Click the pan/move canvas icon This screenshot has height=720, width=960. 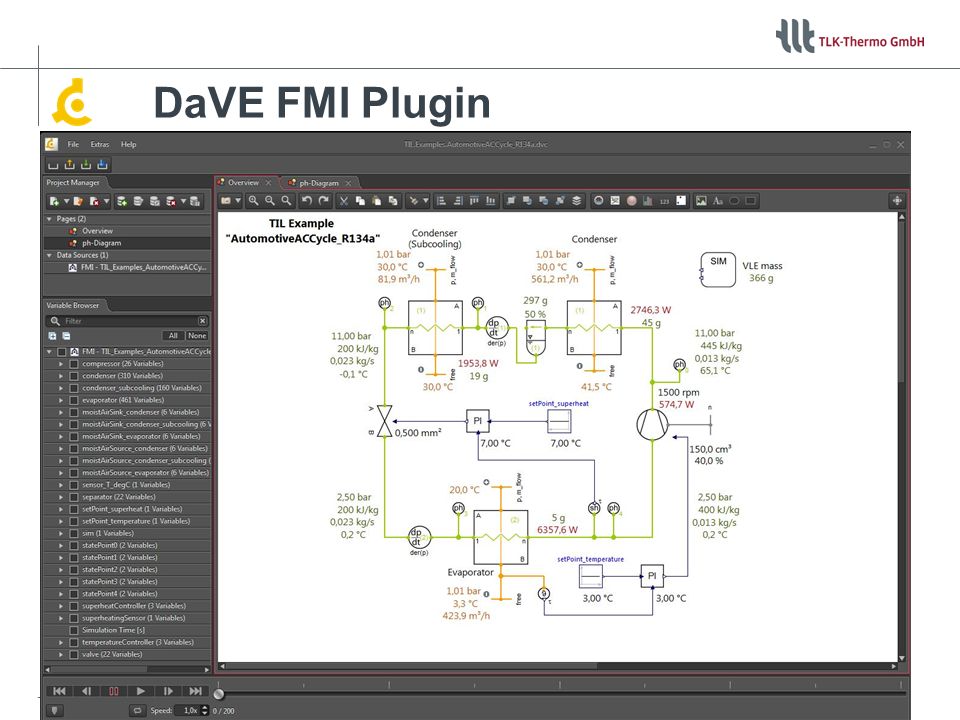pos(897,201)
